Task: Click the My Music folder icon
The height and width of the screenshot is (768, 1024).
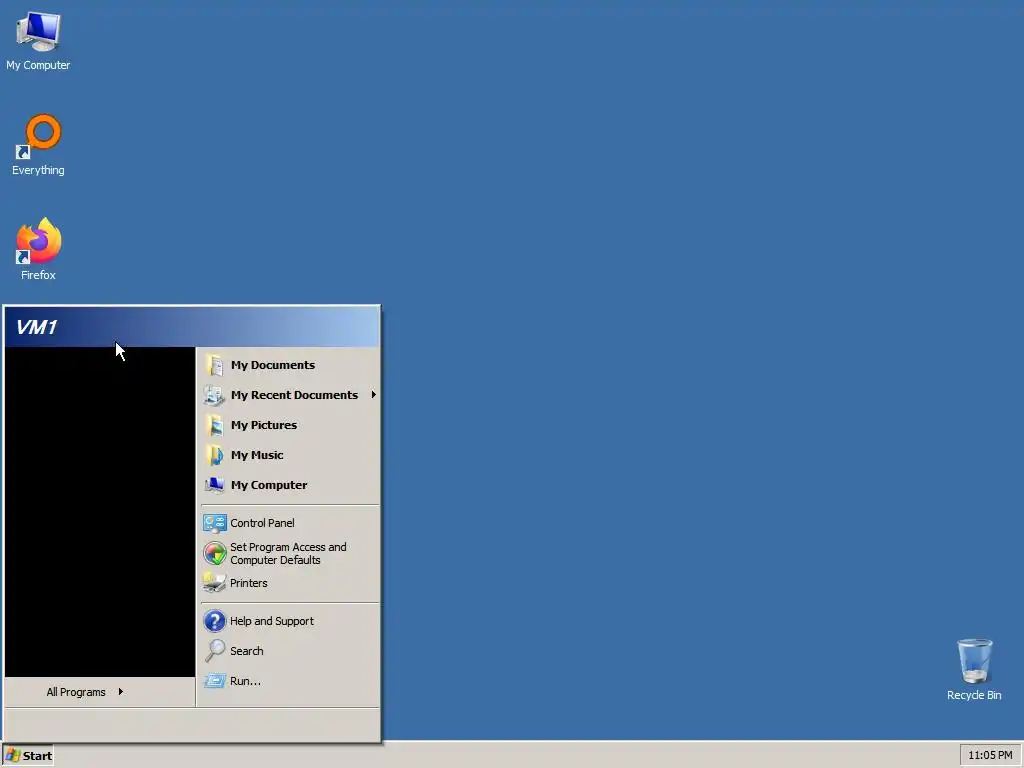Action: click(x=214, y=455)
